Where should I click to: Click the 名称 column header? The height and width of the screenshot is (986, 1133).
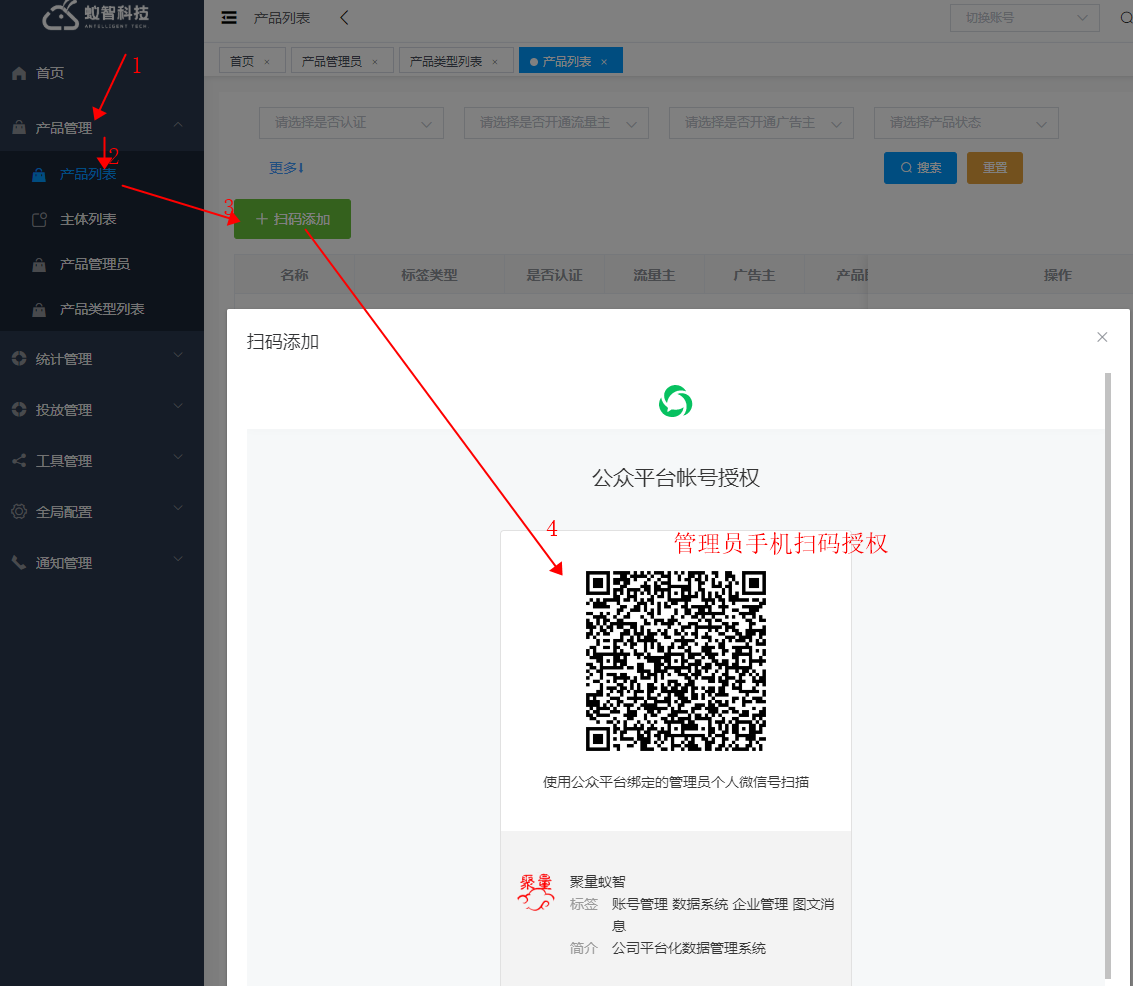[294, 275]
